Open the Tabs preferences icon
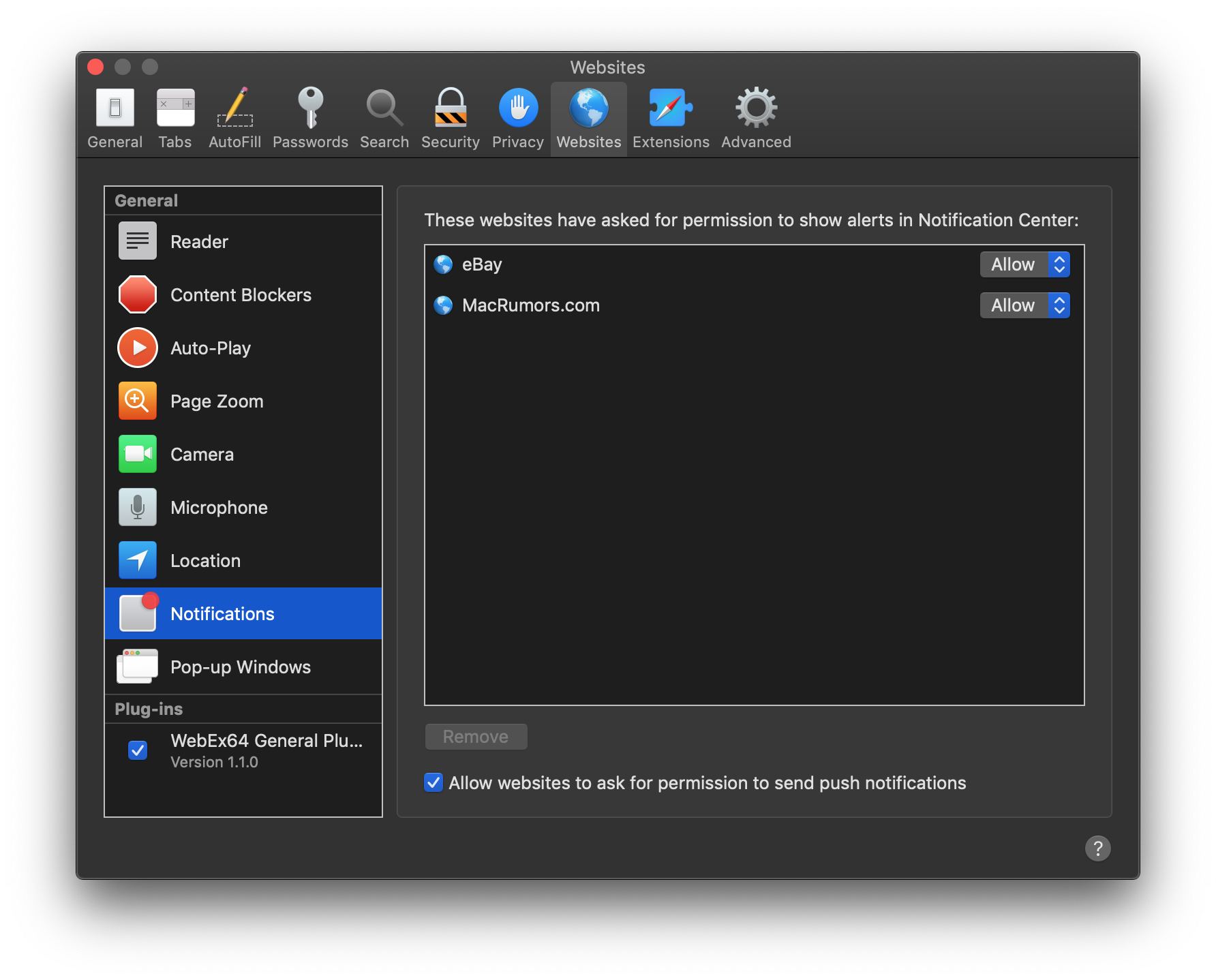1216x980 pixels. point(175,108)
